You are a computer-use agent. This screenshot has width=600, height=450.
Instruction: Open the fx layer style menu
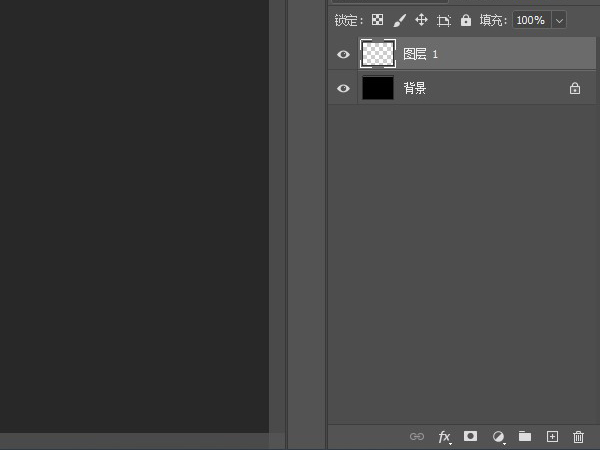(444, 437)
